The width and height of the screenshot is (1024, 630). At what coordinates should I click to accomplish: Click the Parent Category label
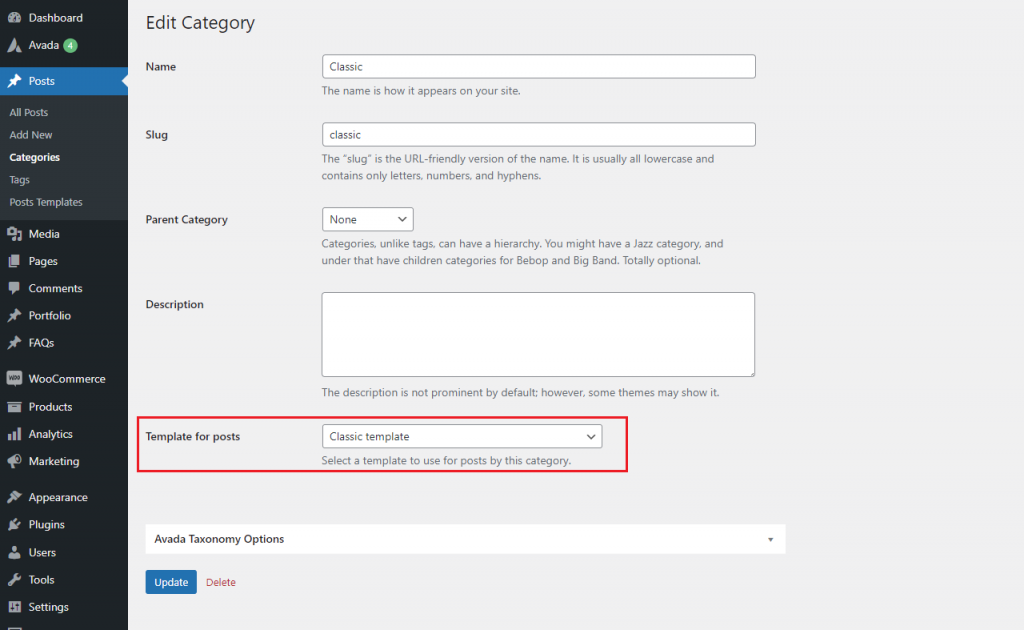(x=186, y=219)
